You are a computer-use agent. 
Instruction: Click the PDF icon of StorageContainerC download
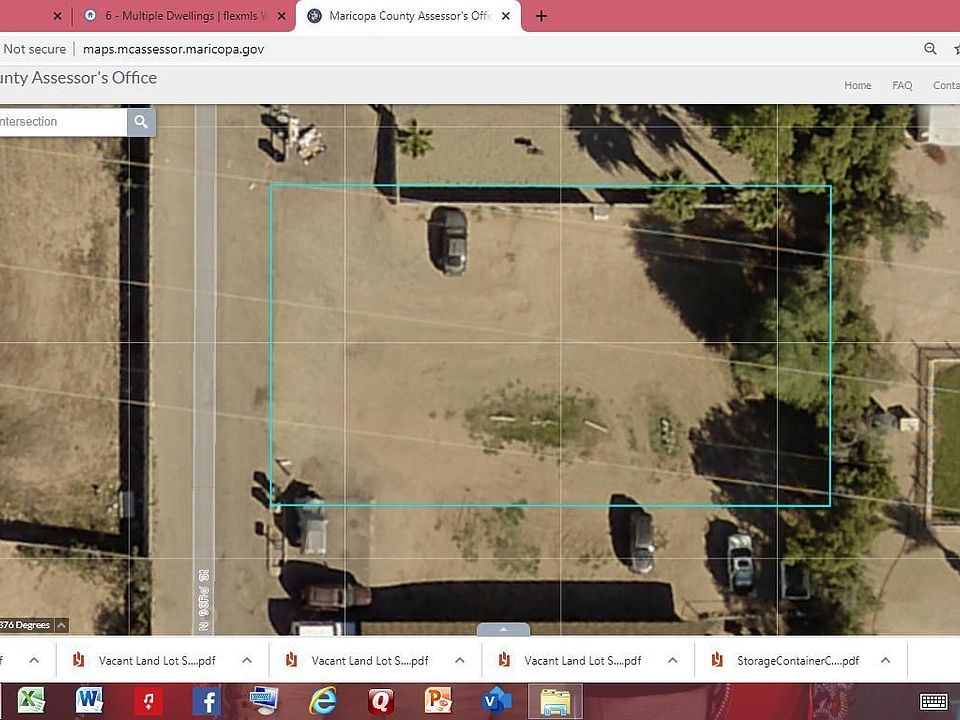click(717, 660)
